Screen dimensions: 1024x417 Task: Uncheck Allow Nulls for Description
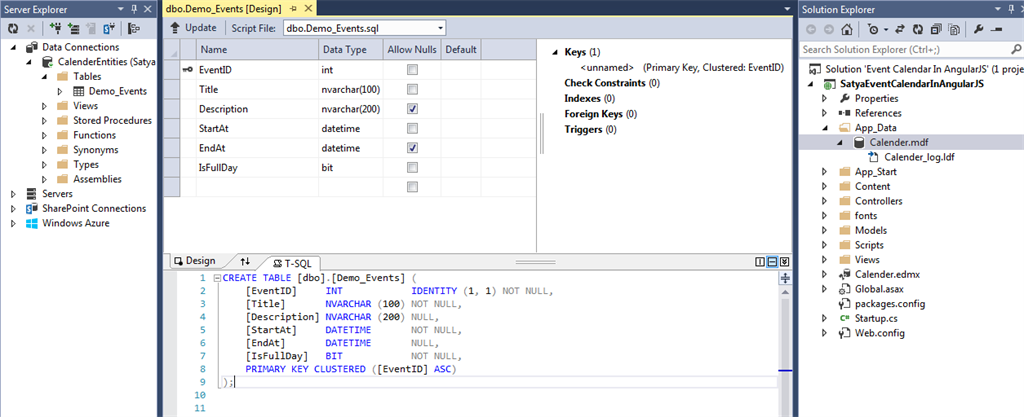(412, 108)
